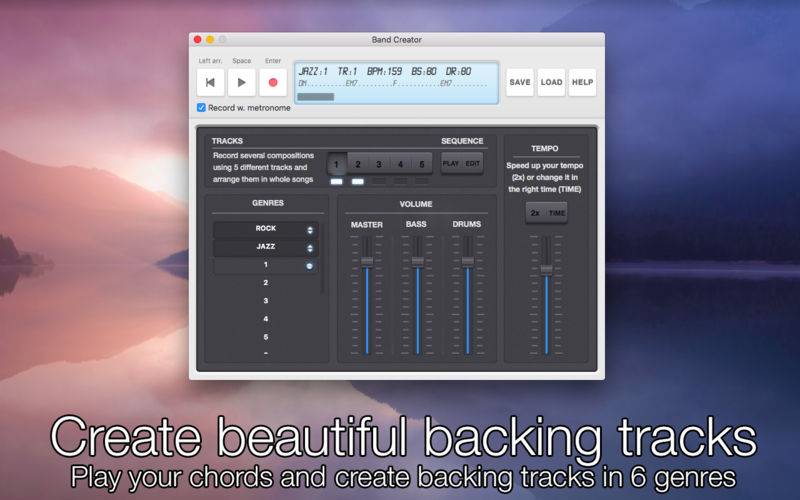Choose pattern 3 in the genre list
The width and height of the screenshot is (800, 500).
tap(266, 301)
